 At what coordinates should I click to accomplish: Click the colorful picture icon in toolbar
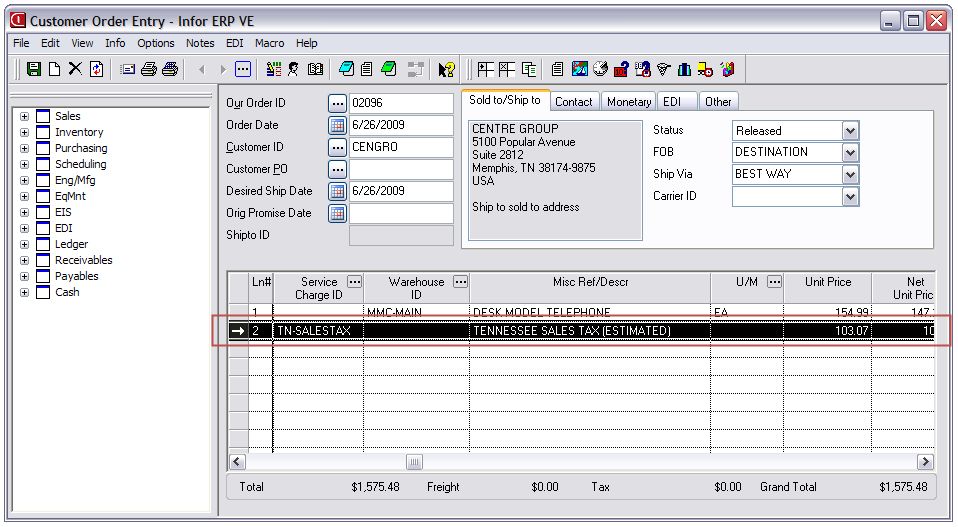[579, 69]
